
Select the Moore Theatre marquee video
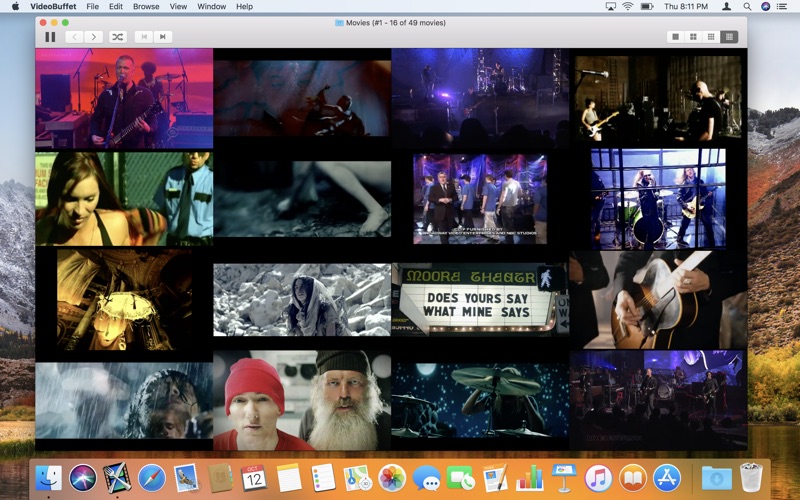click(x=480, y=299)
